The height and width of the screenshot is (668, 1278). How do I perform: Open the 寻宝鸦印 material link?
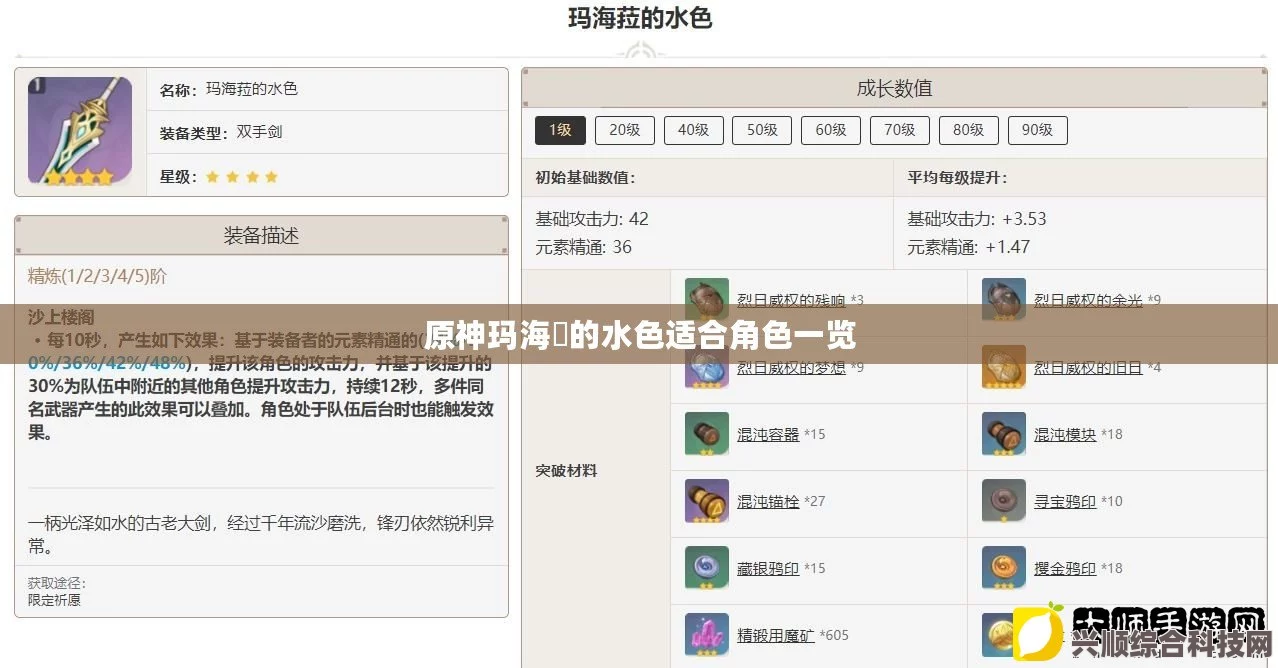coord(1065,501)
